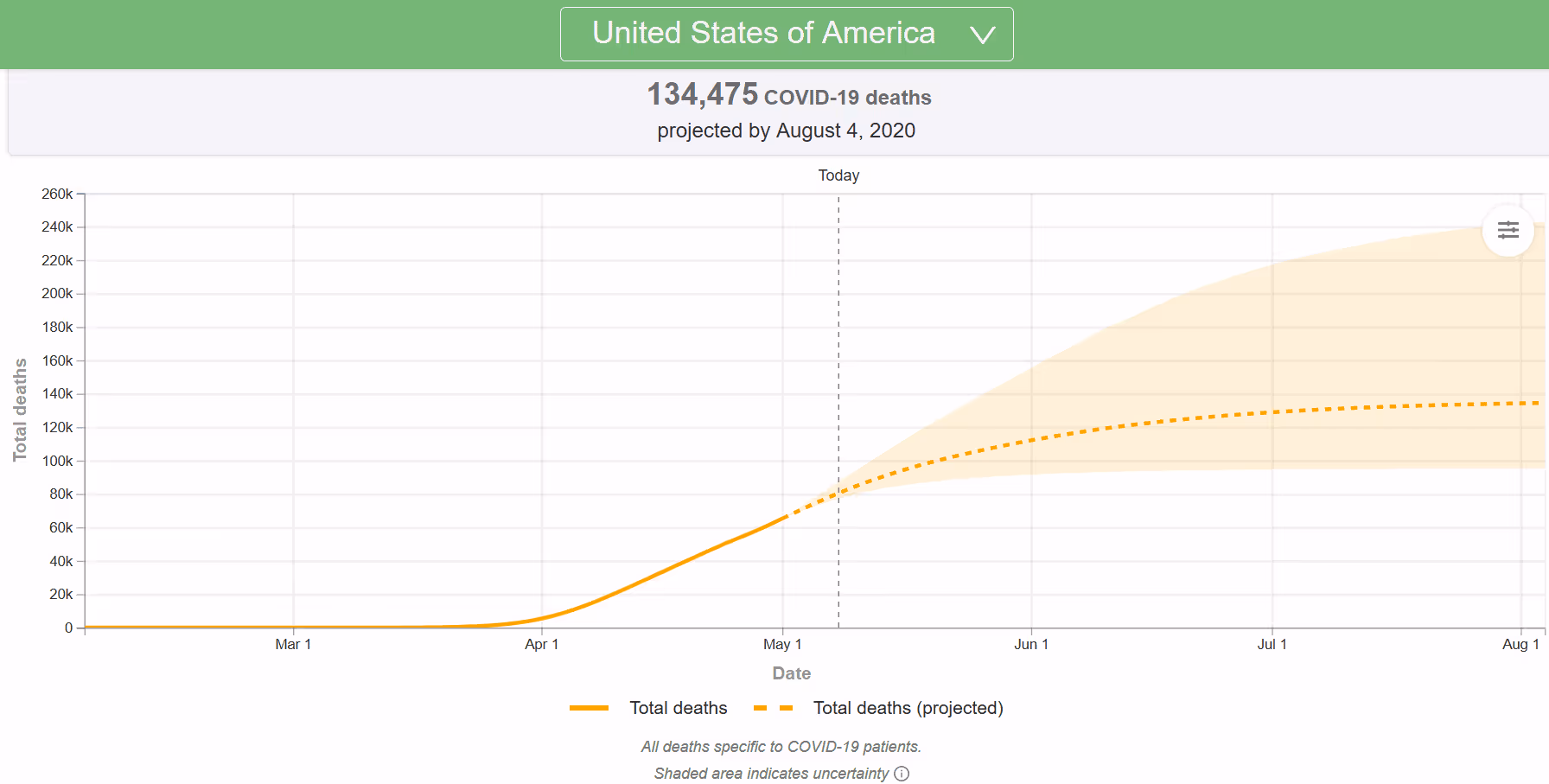The height and width of the screenshot is (784, 1549).
Task: Click the Aug 1 axis tick label
Action: tap(1520, 644)
